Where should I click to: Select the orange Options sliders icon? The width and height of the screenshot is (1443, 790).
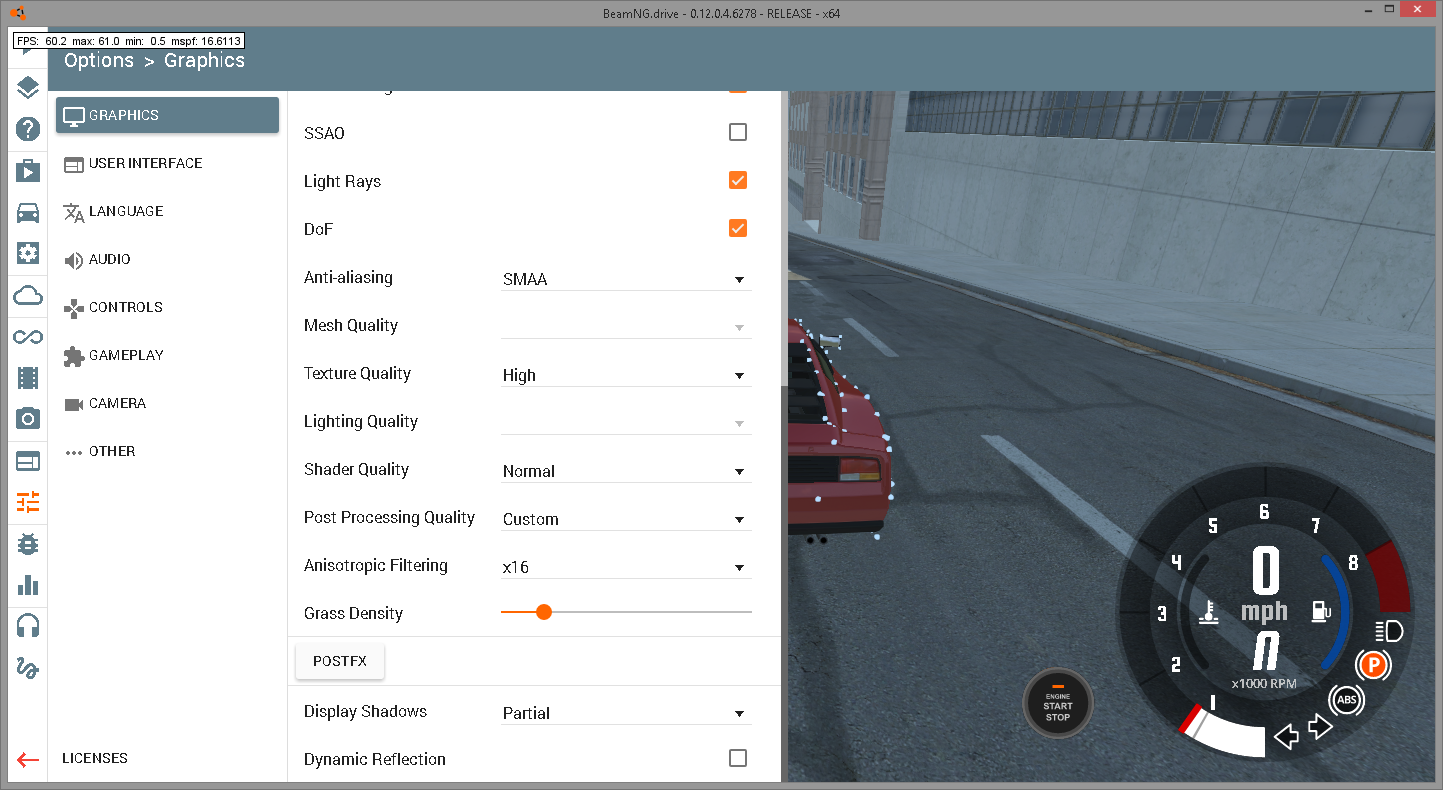click(x=27, y=502)
